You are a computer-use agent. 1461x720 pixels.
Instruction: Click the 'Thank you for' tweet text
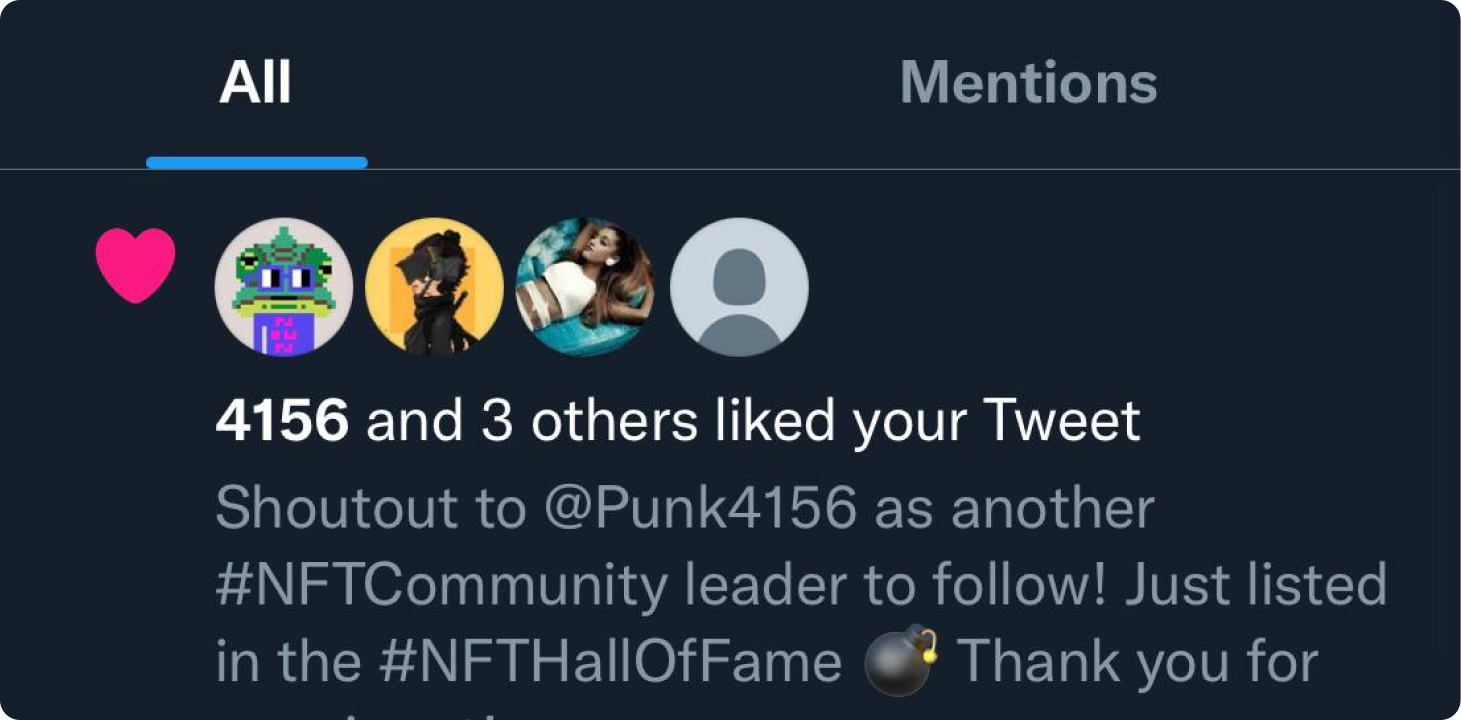pyautogui.click(x=1139, y=663)
